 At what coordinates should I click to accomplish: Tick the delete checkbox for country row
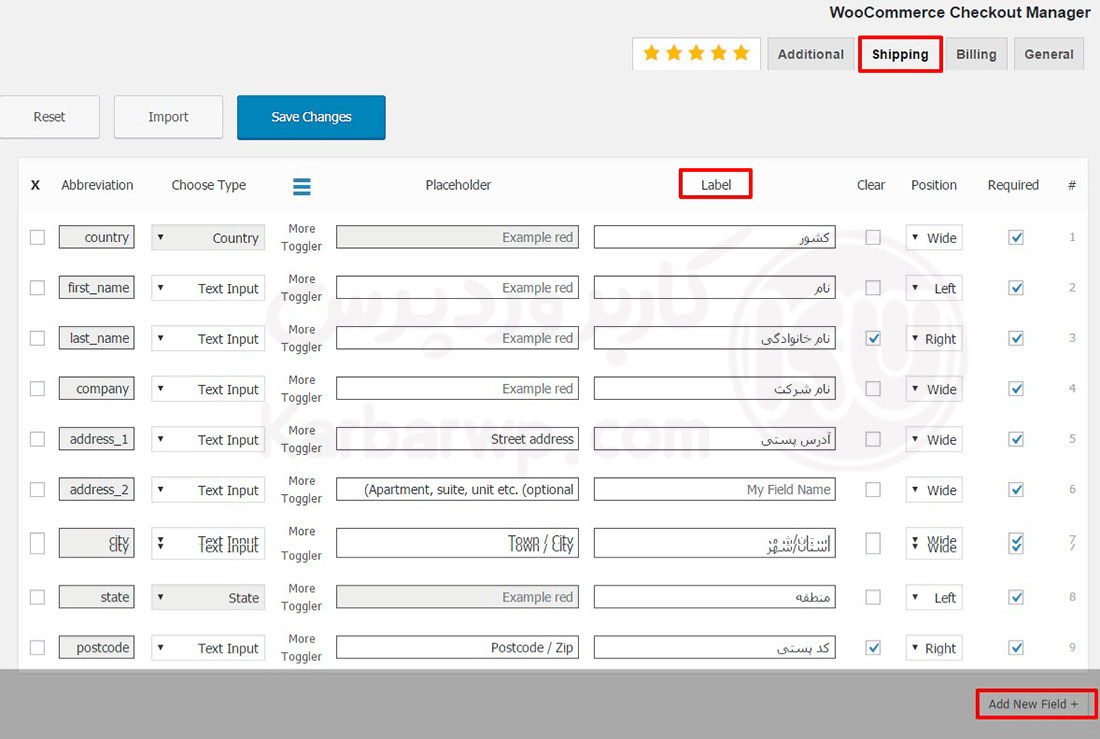tap(37, 237)
